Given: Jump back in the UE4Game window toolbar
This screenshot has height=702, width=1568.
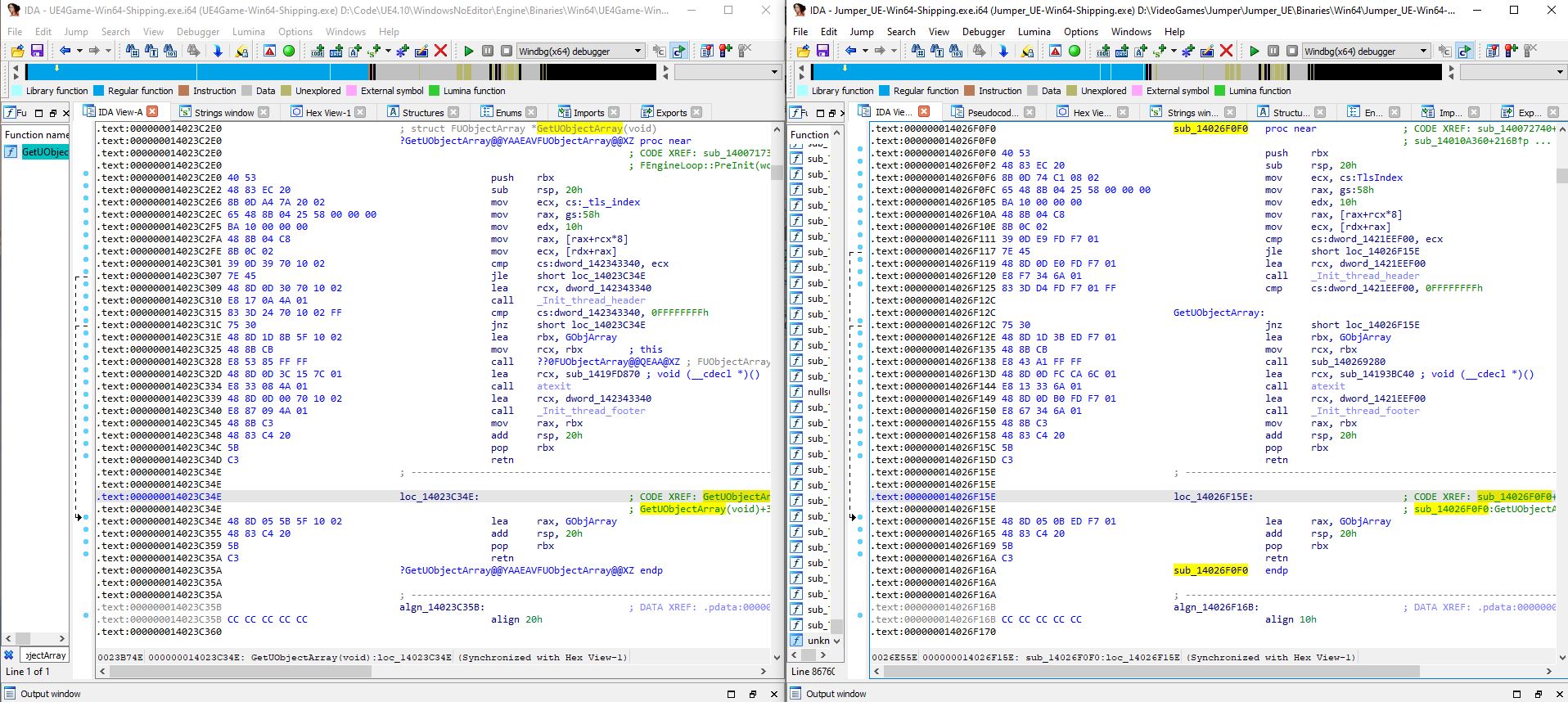Looking at the screenshot, I should (x=65, y=51).
